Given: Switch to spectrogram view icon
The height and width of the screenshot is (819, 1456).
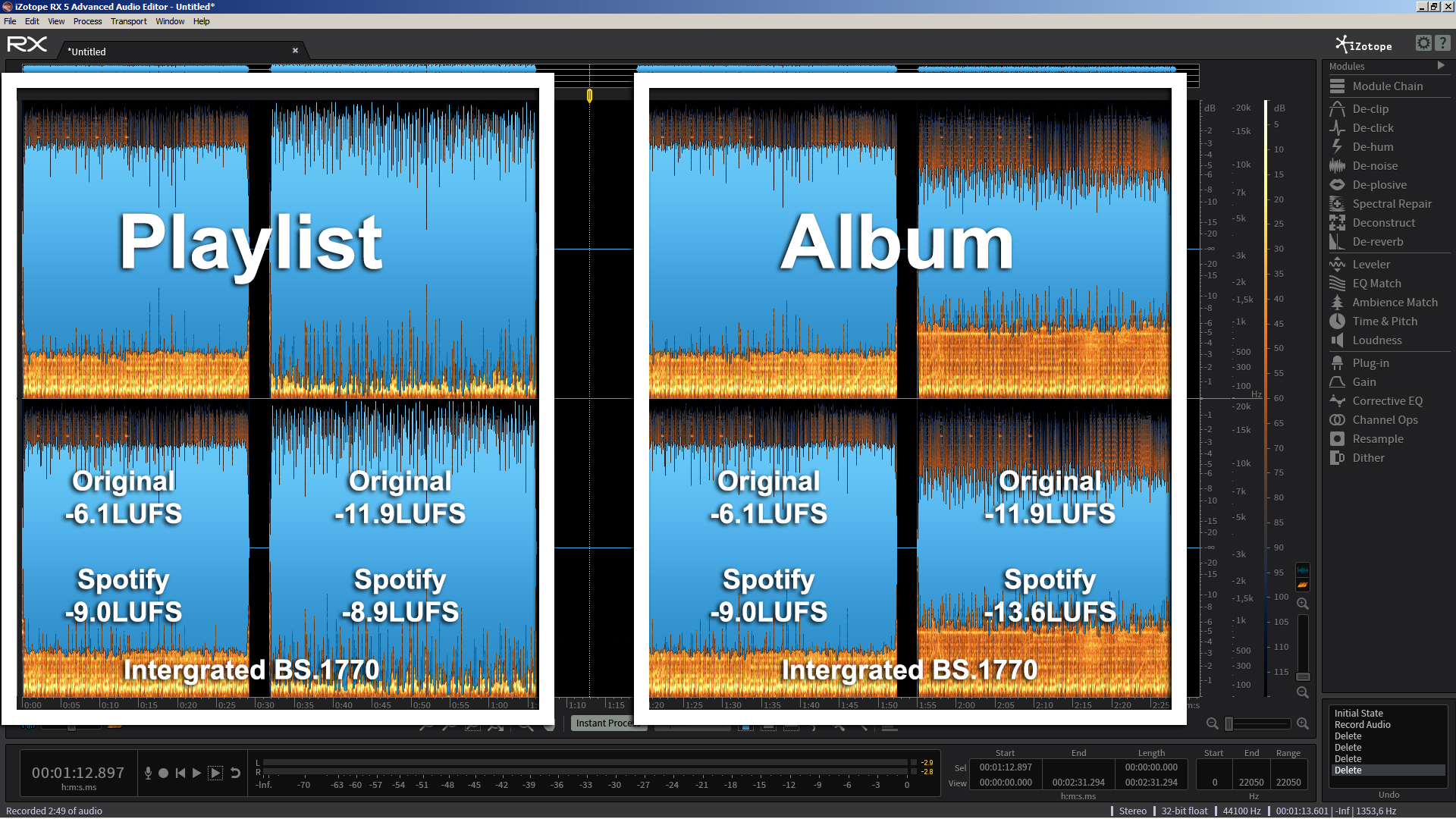Looking at the screenshot, I should coord(1303,585).
